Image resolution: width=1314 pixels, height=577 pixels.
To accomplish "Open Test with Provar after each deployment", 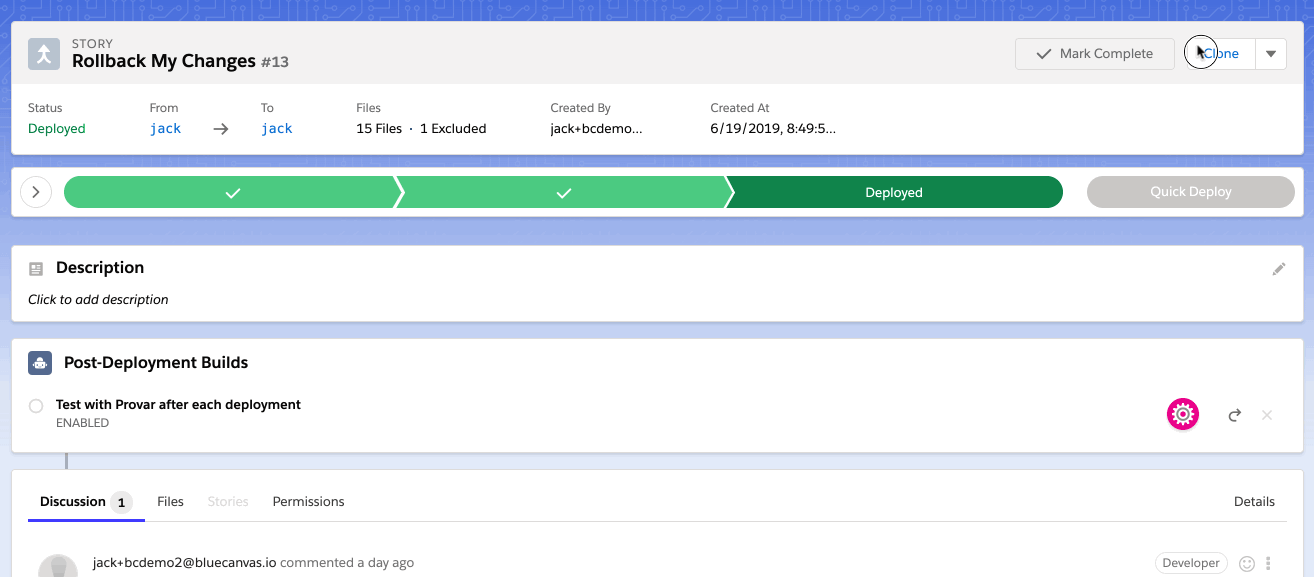I will (178, 405).
